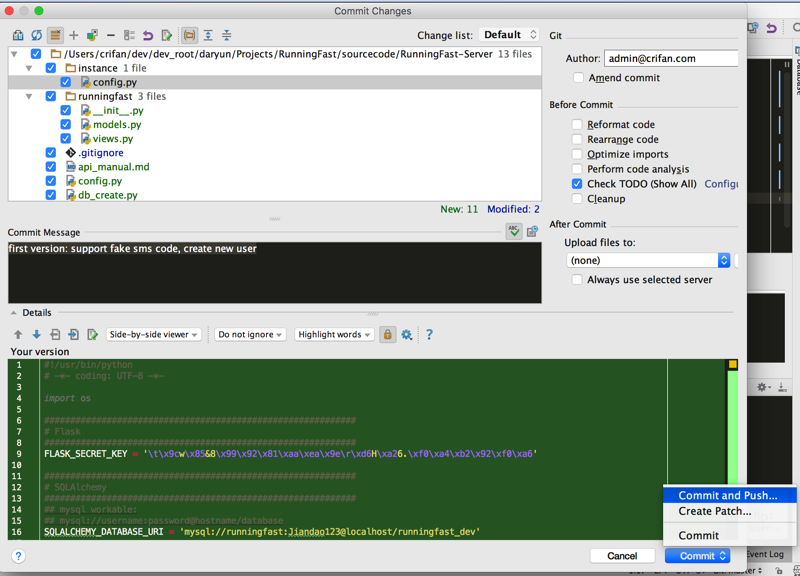Click the Revert (purple undo arrow) icon
Viewport: 800px width, 576px height.
tap(148, 35)
